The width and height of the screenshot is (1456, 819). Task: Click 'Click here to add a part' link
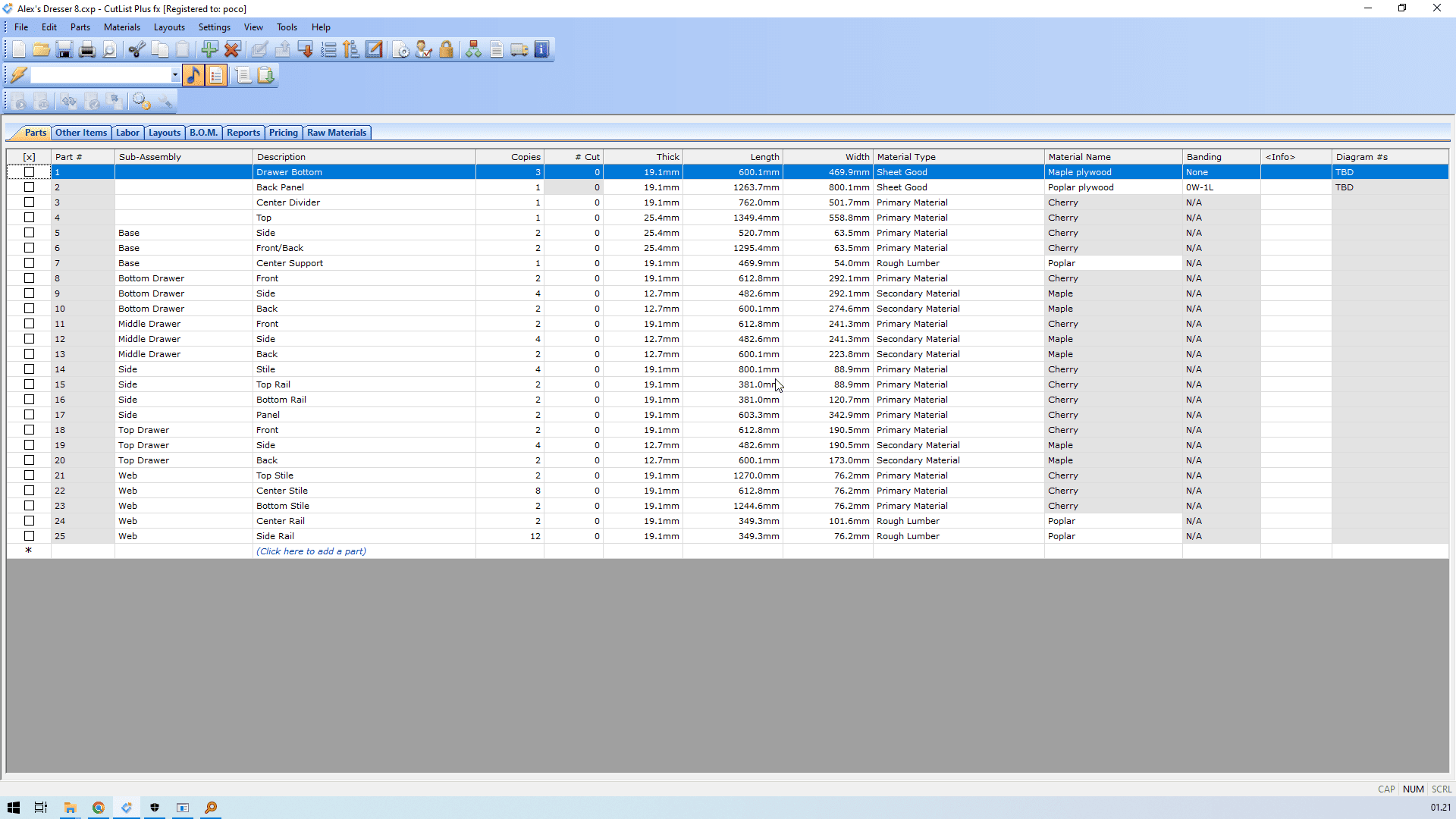[311, 551]
